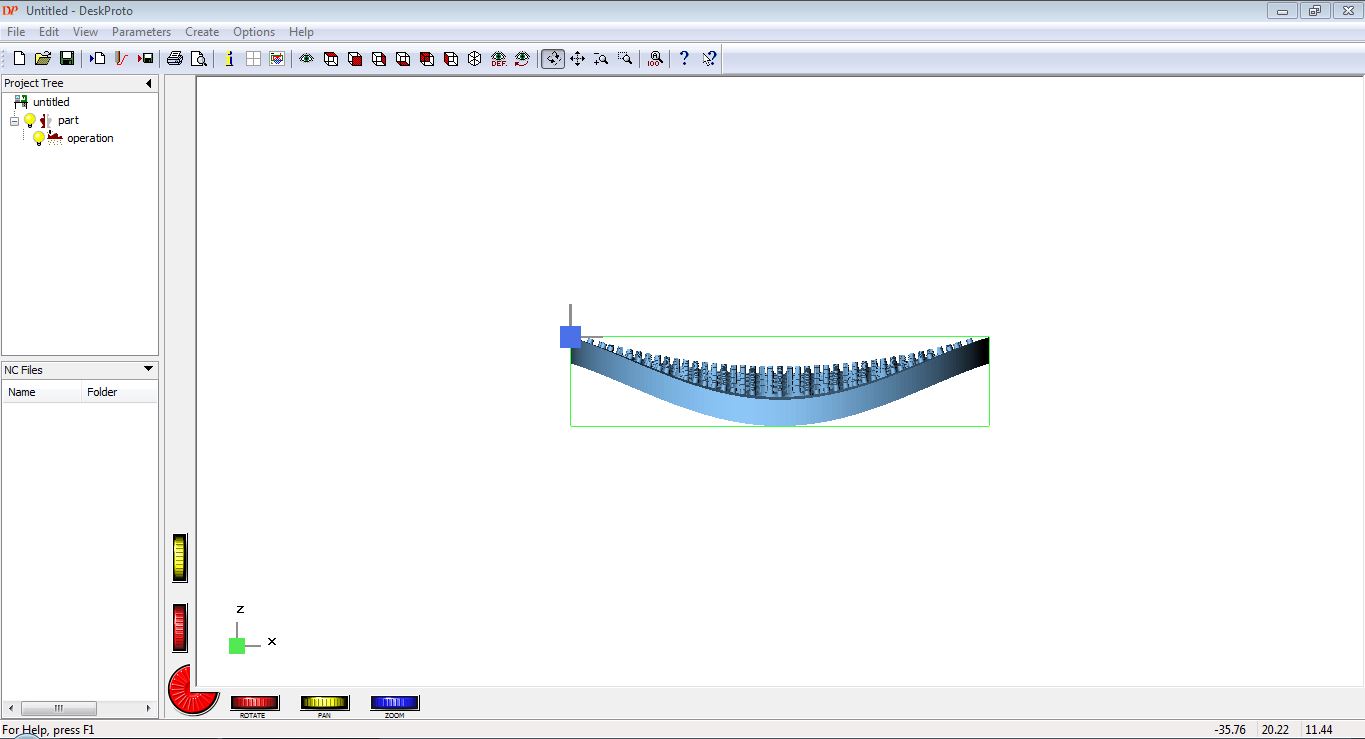Toggle the operation light bulb visibility
Screen dimensions: 1365x739
[39, 138]
